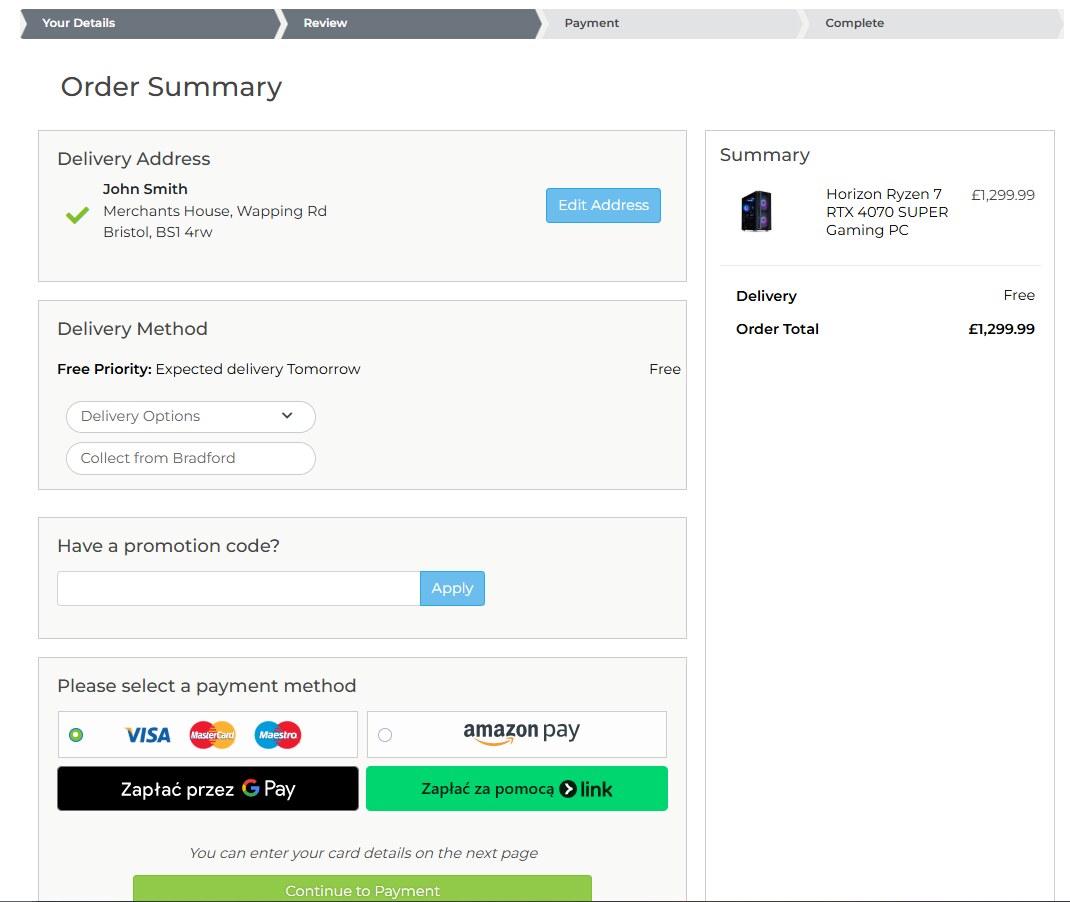Image resolution: width=1070 pixels, height=902 pixels.
Task: Expand the Collect from Bradford selector
Action: pyautogui.click(x=190, y=458)
